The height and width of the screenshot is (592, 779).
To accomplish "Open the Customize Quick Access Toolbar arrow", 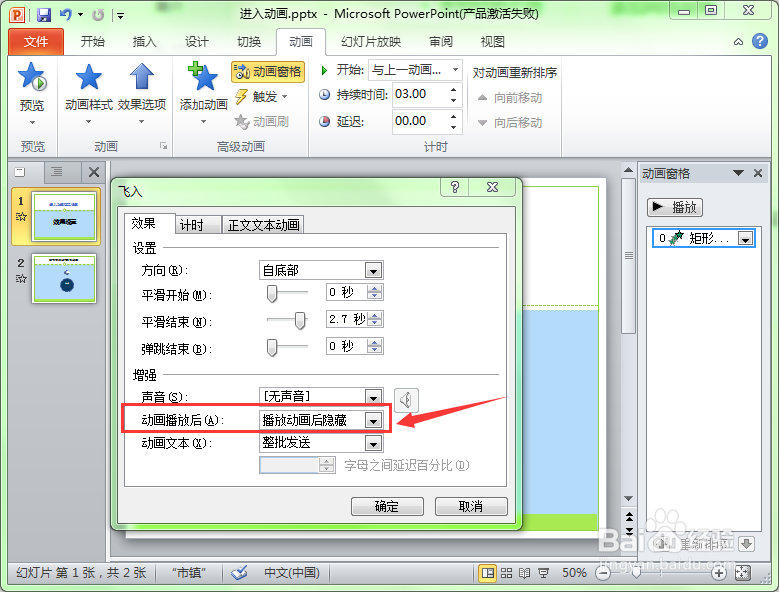I will [x=120, y=15].
